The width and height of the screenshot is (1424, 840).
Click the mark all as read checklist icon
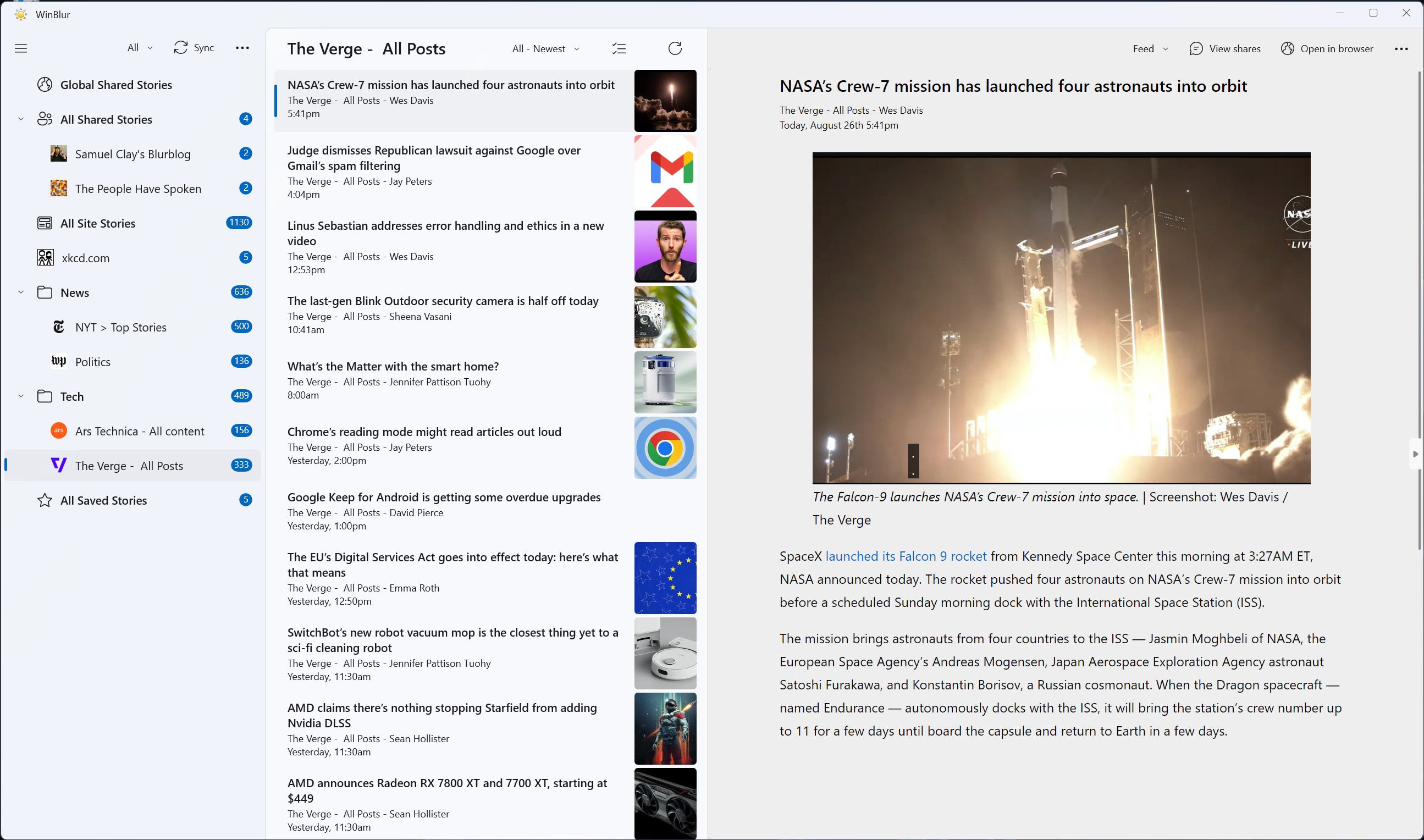click(619, 49)
